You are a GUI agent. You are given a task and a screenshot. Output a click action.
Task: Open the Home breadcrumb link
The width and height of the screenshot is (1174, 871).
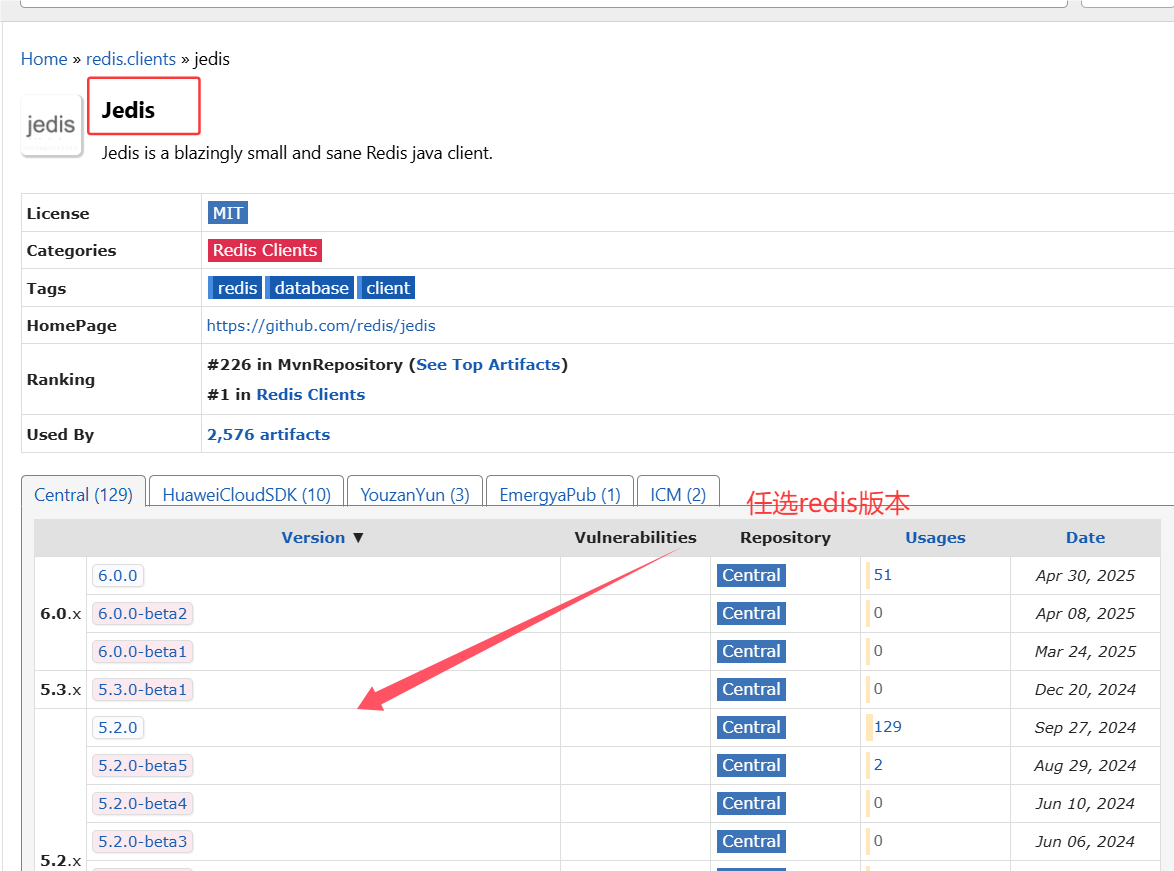pyautogui.click(x=44, y=59)
